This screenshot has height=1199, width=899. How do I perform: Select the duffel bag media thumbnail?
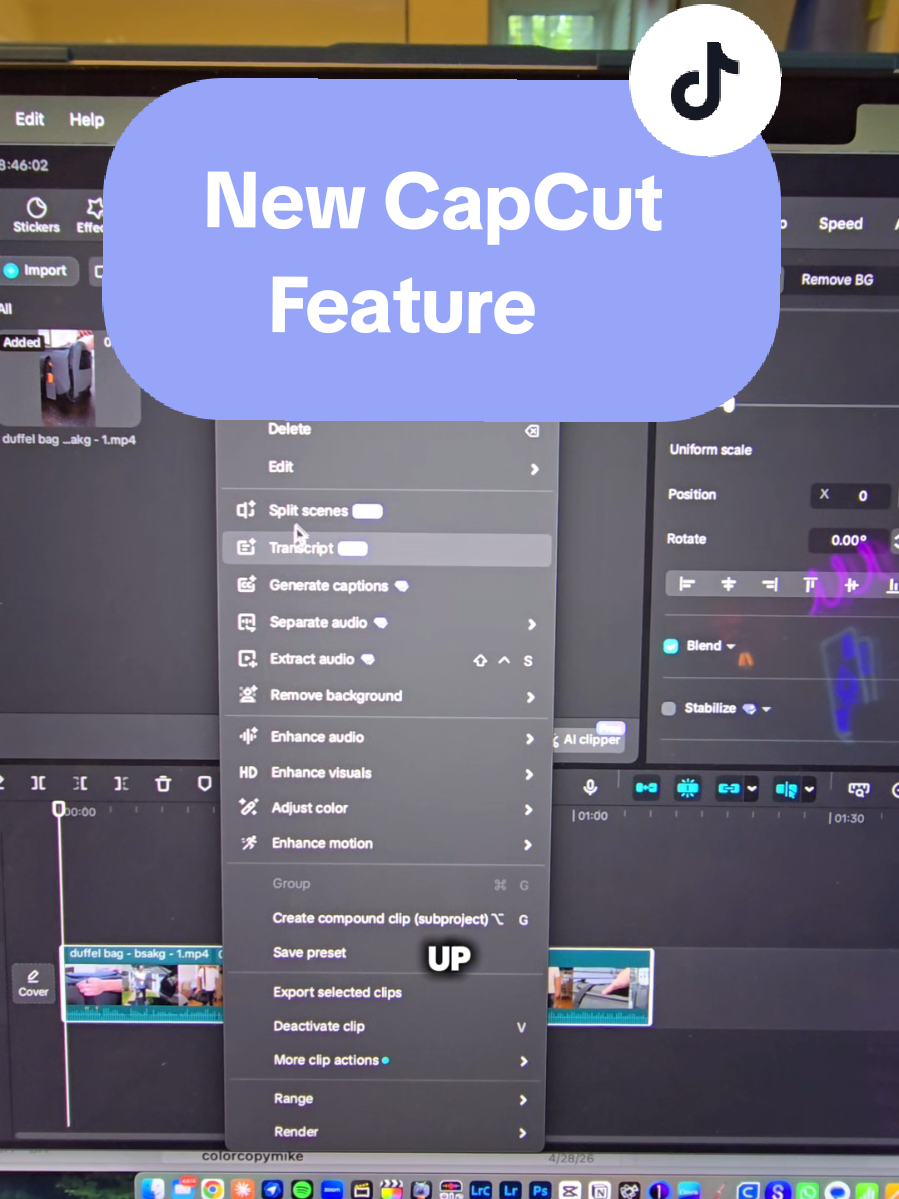click(x=69, y=378)
